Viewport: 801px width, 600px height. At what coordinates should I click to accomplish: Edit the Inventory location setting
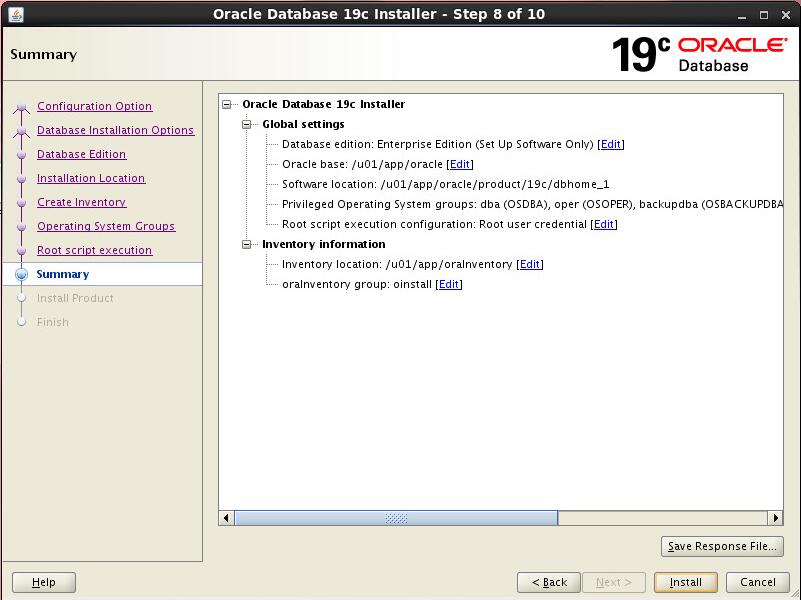point(530,264)
